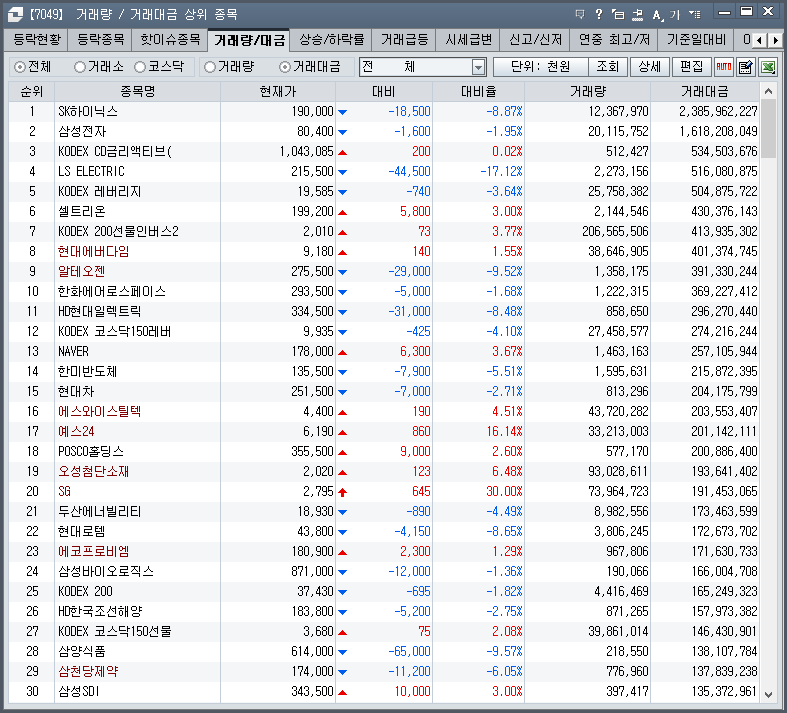The width and height of the screenshot is (787, 713).
Task: Sort by the 현재가 column header
Action: tap(278, 92)
